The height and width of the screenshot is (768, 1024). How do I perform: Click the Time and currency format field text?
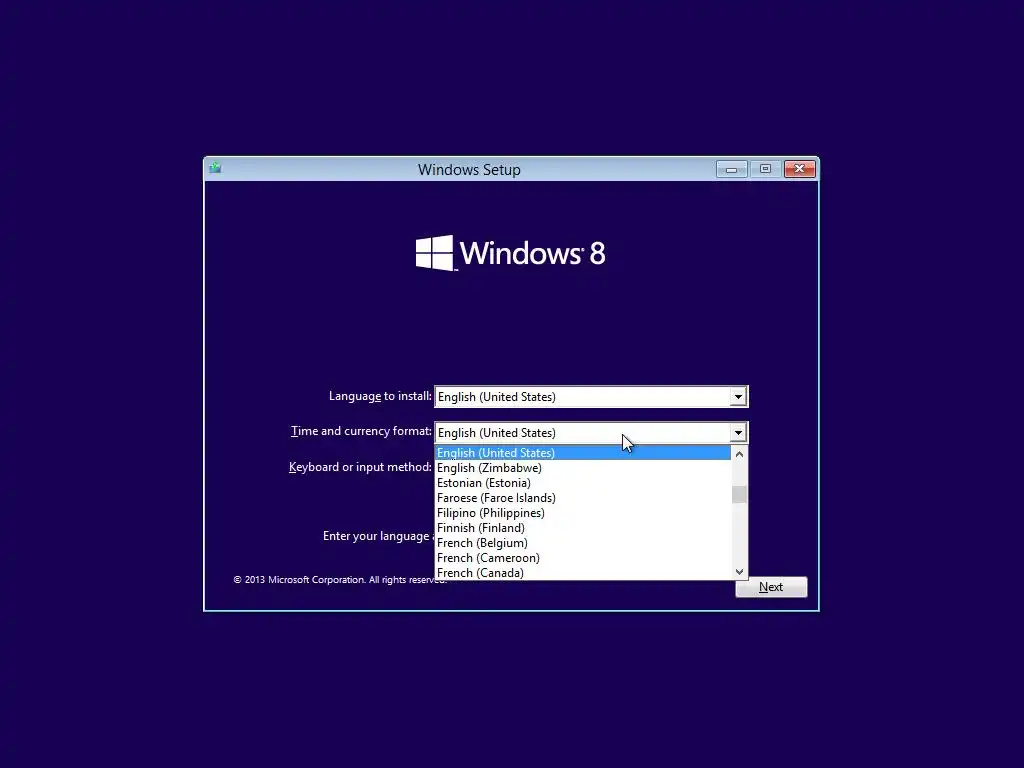[x=496, y=432]
